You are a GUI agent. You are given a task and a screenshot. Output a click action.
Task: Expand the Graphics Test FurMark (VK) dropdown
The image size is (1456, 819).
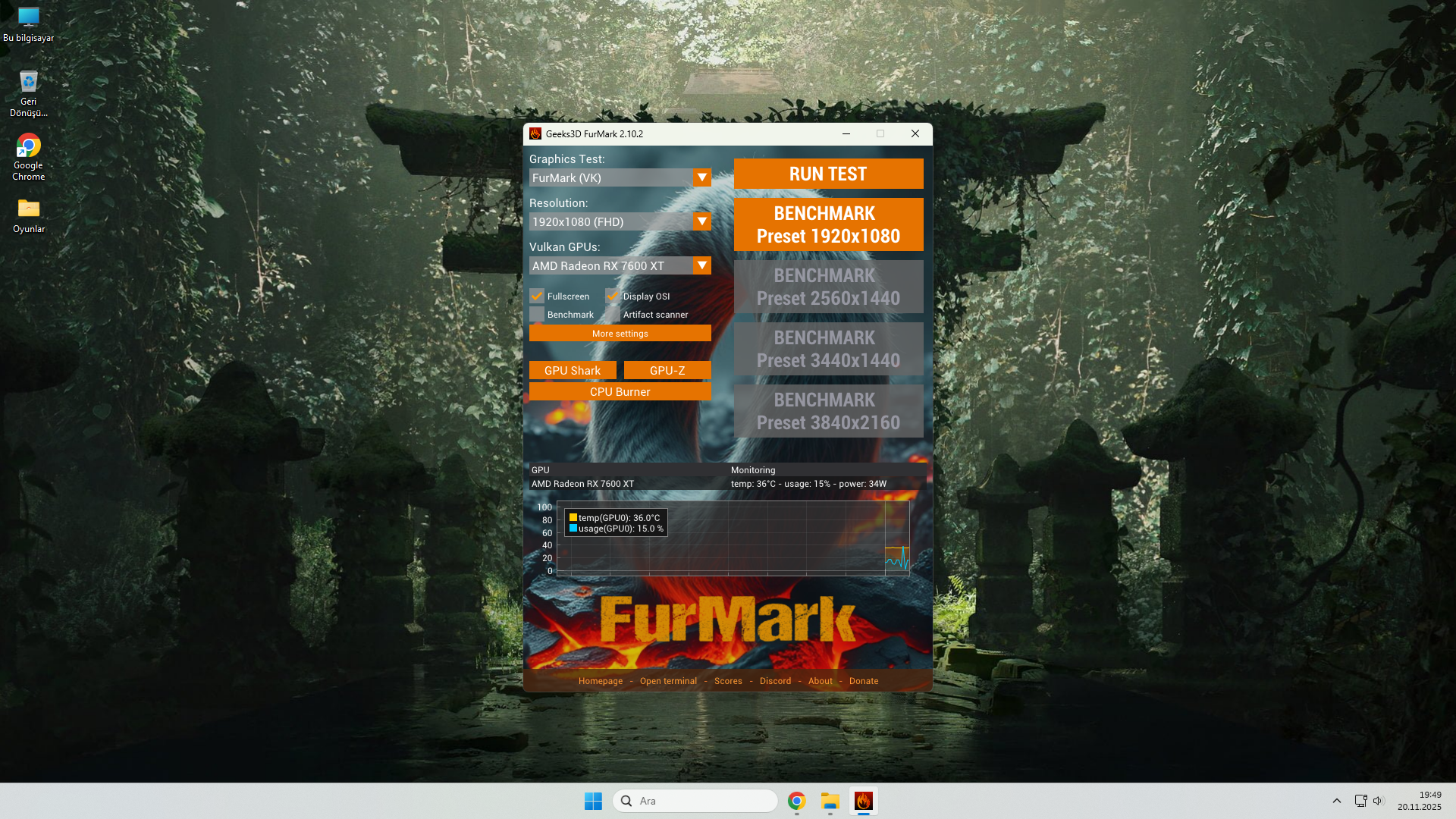(x=620, y=177)
